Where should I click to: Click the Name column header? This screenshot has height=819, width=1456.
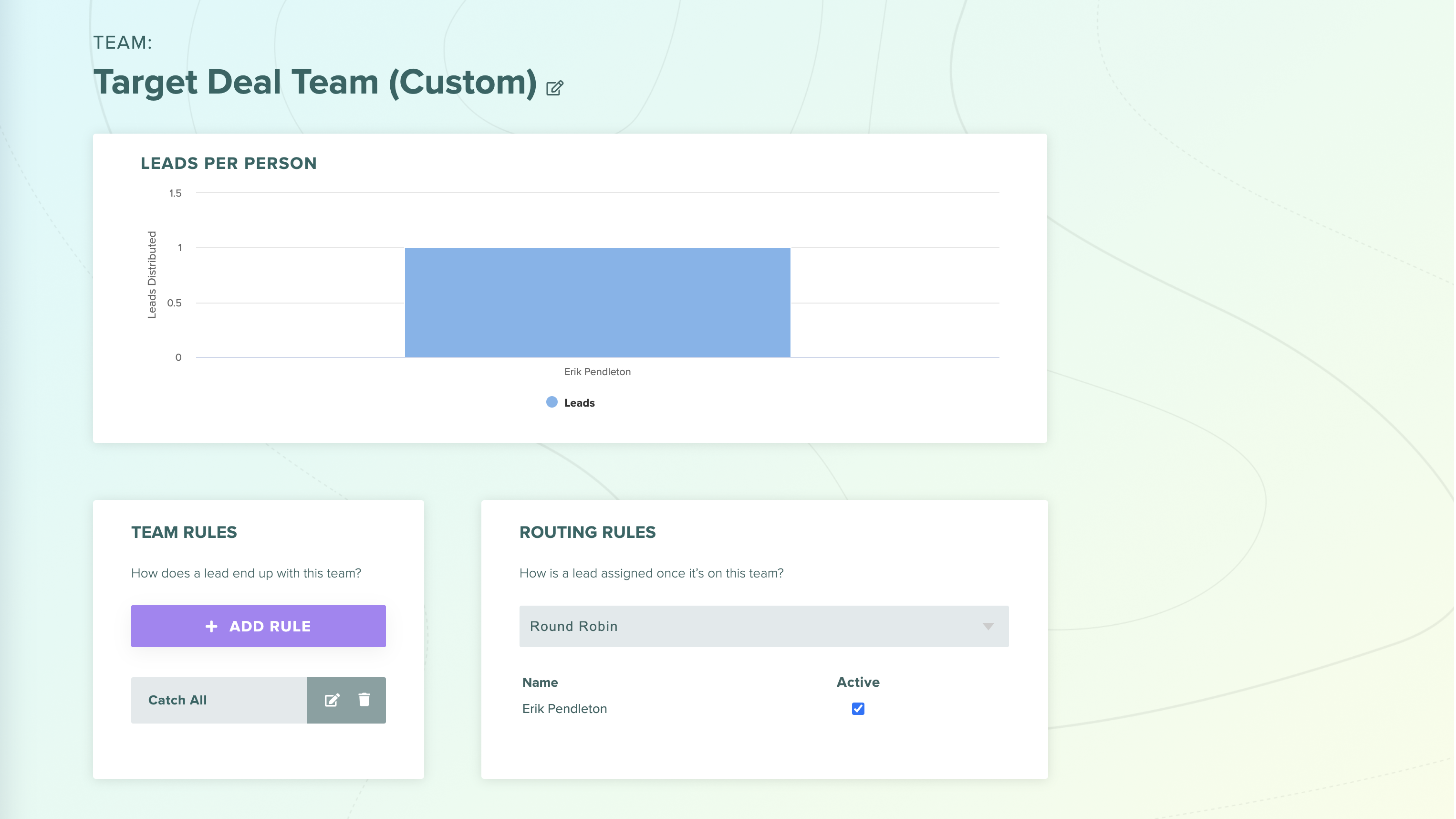pyautogui.click(x=540, y=682)
